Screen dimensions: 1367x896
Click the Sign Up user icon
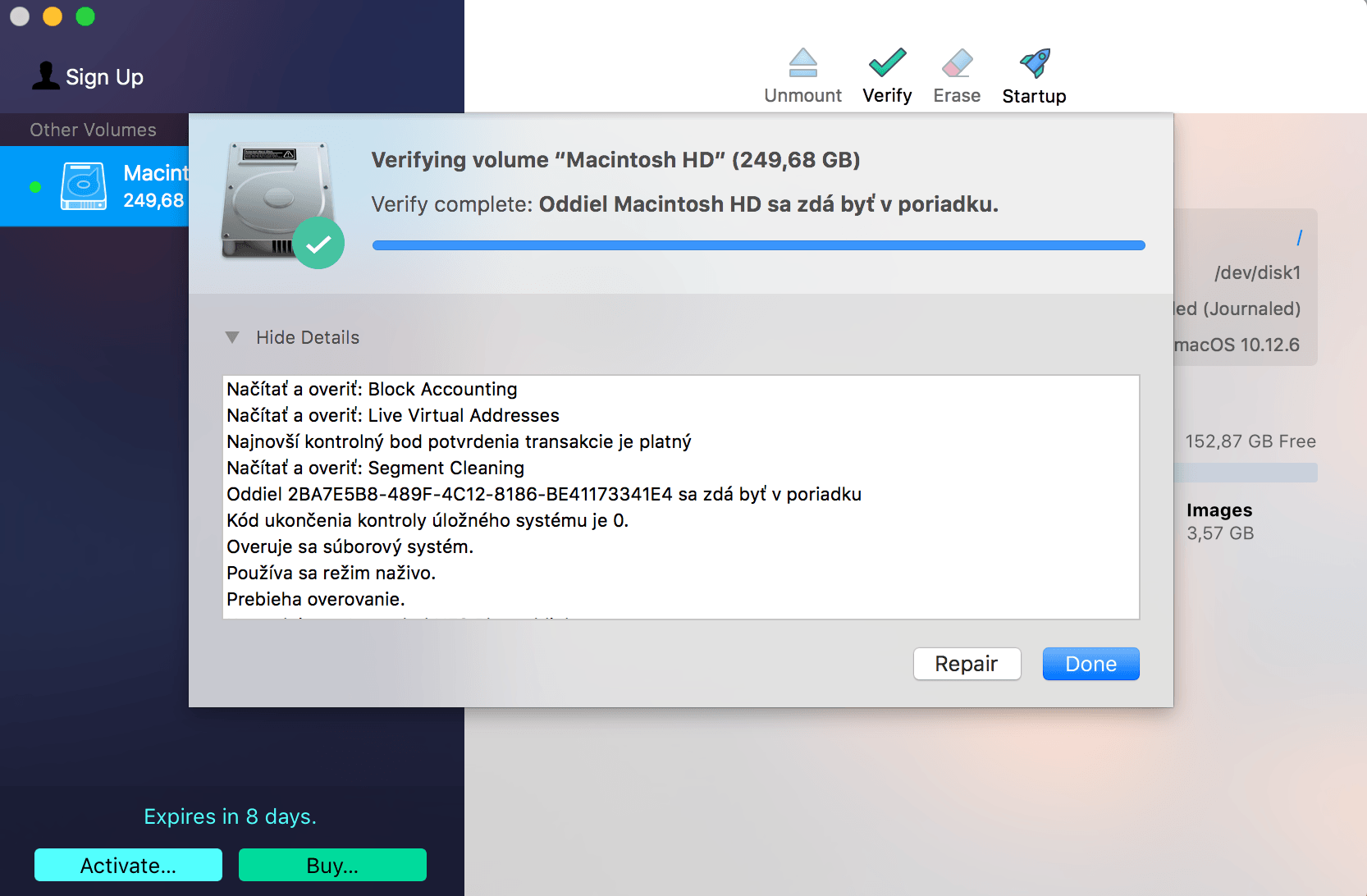46,75
